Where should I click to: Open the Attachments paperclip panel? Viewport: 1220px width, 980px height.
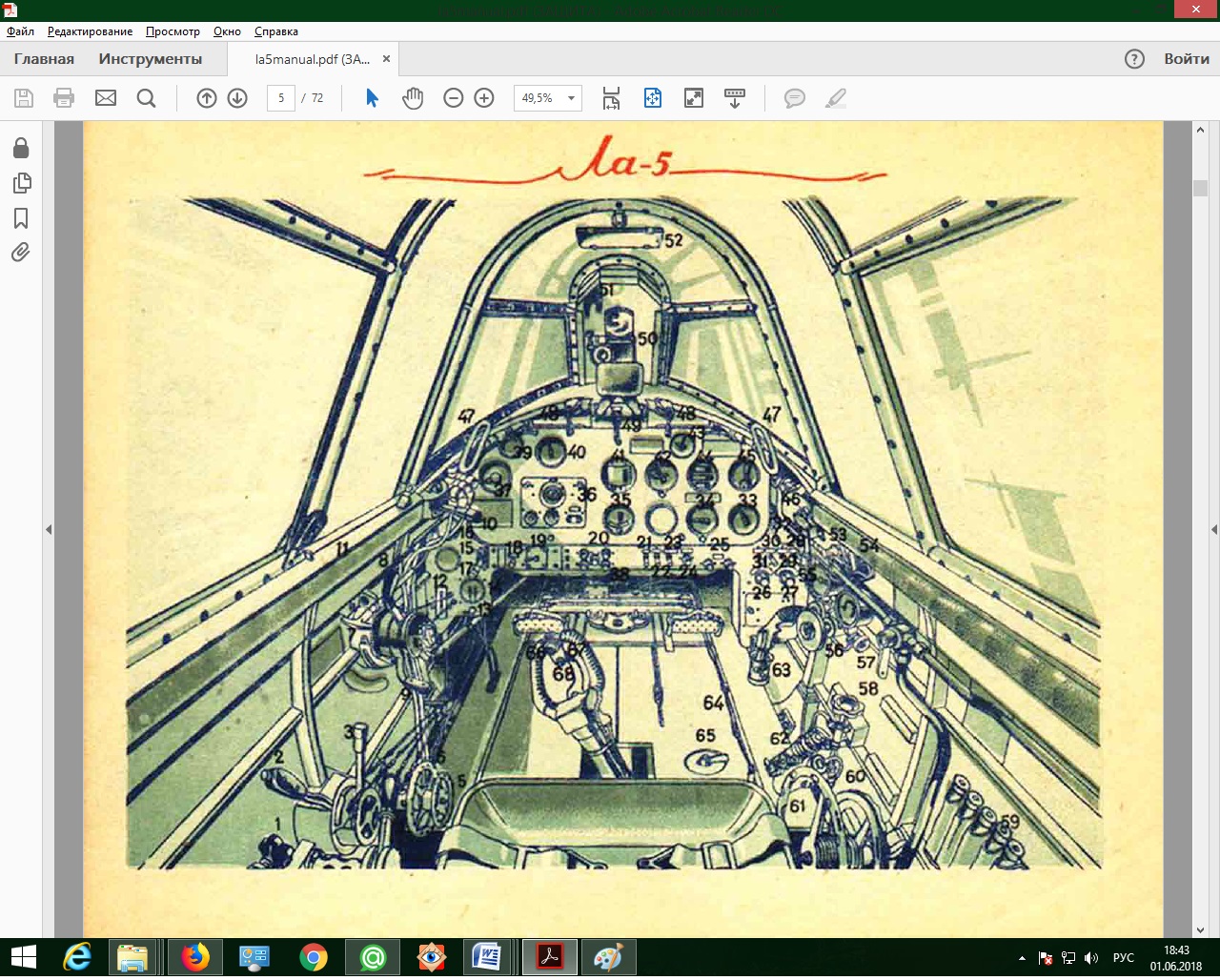pos(21,253)
